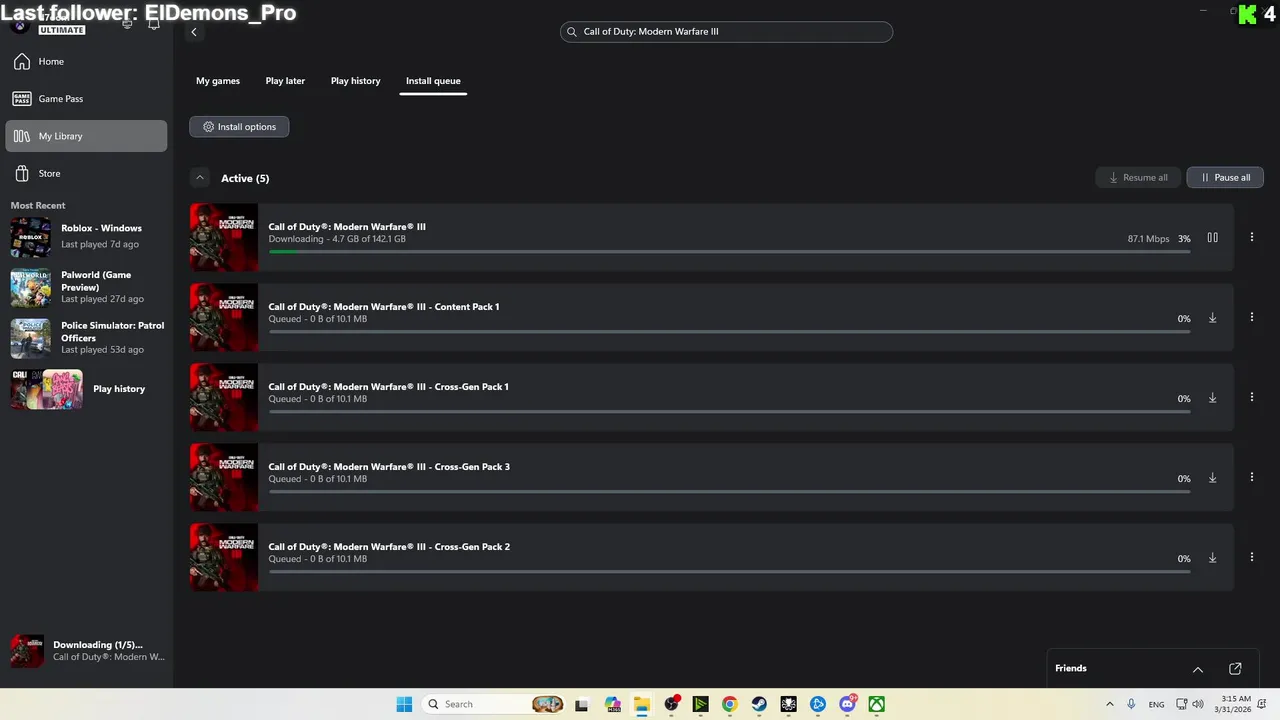1280x720 pixels.
Task: Open Install options
Action: [x=239, y=127]
